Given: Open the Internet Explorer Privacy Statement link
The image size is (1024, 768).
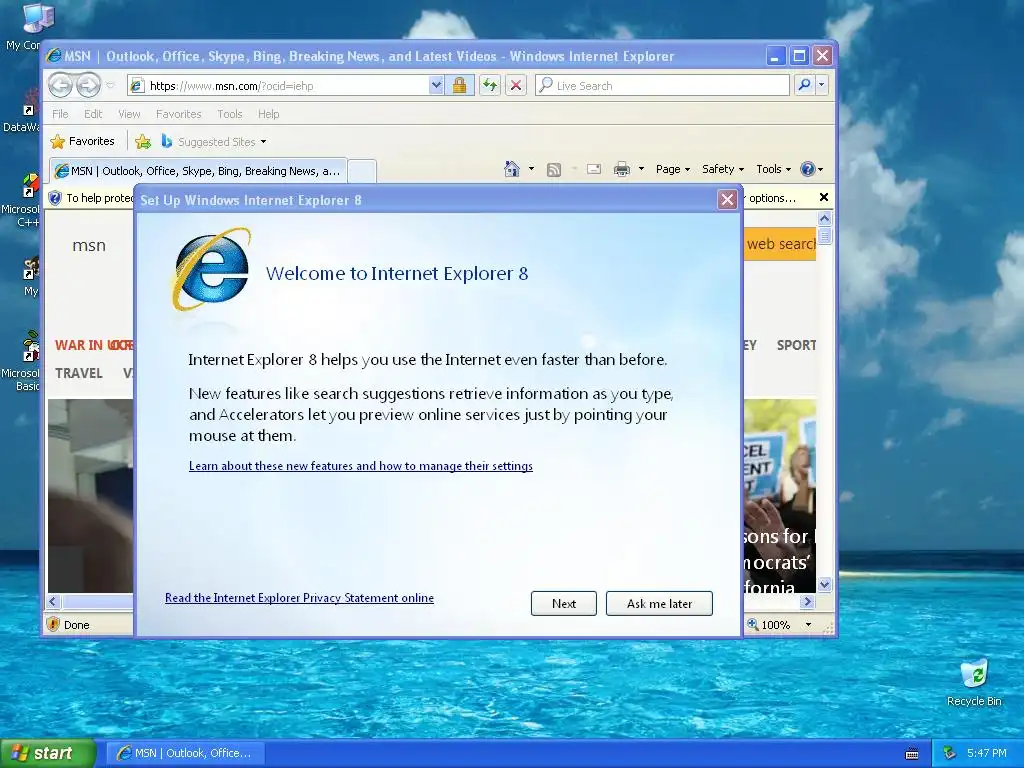Looking at the screenshot, I should coord(299,598).
